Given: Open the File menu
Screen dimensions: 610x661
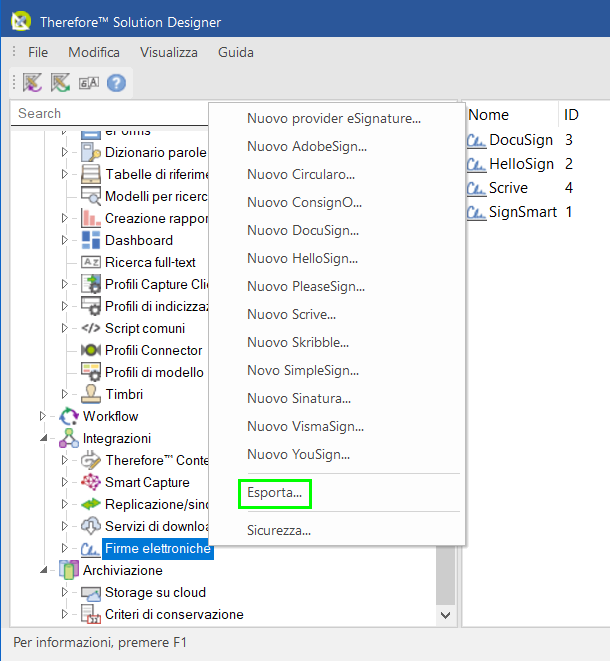Looking at the screenshot, I should tap(38, 52).
